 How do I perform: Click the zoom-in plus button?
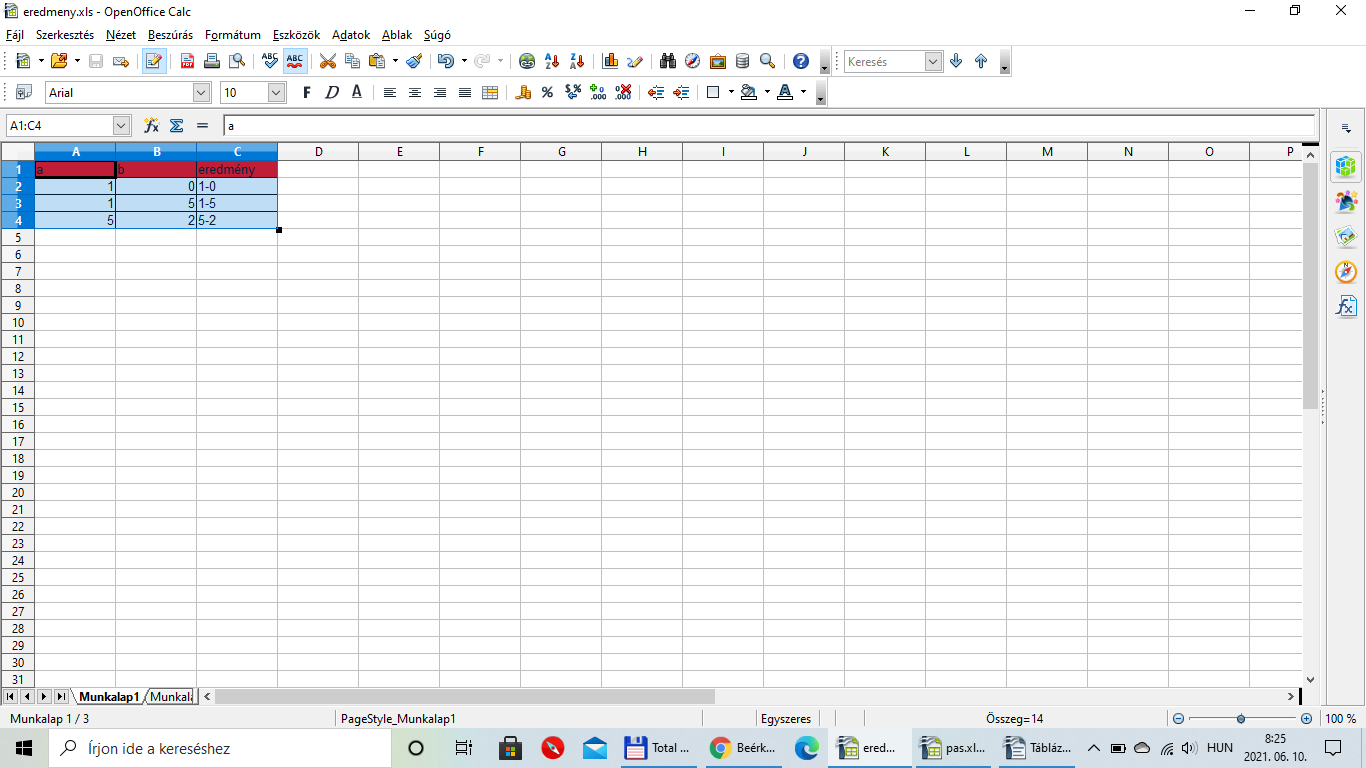tap(1306, 719)
